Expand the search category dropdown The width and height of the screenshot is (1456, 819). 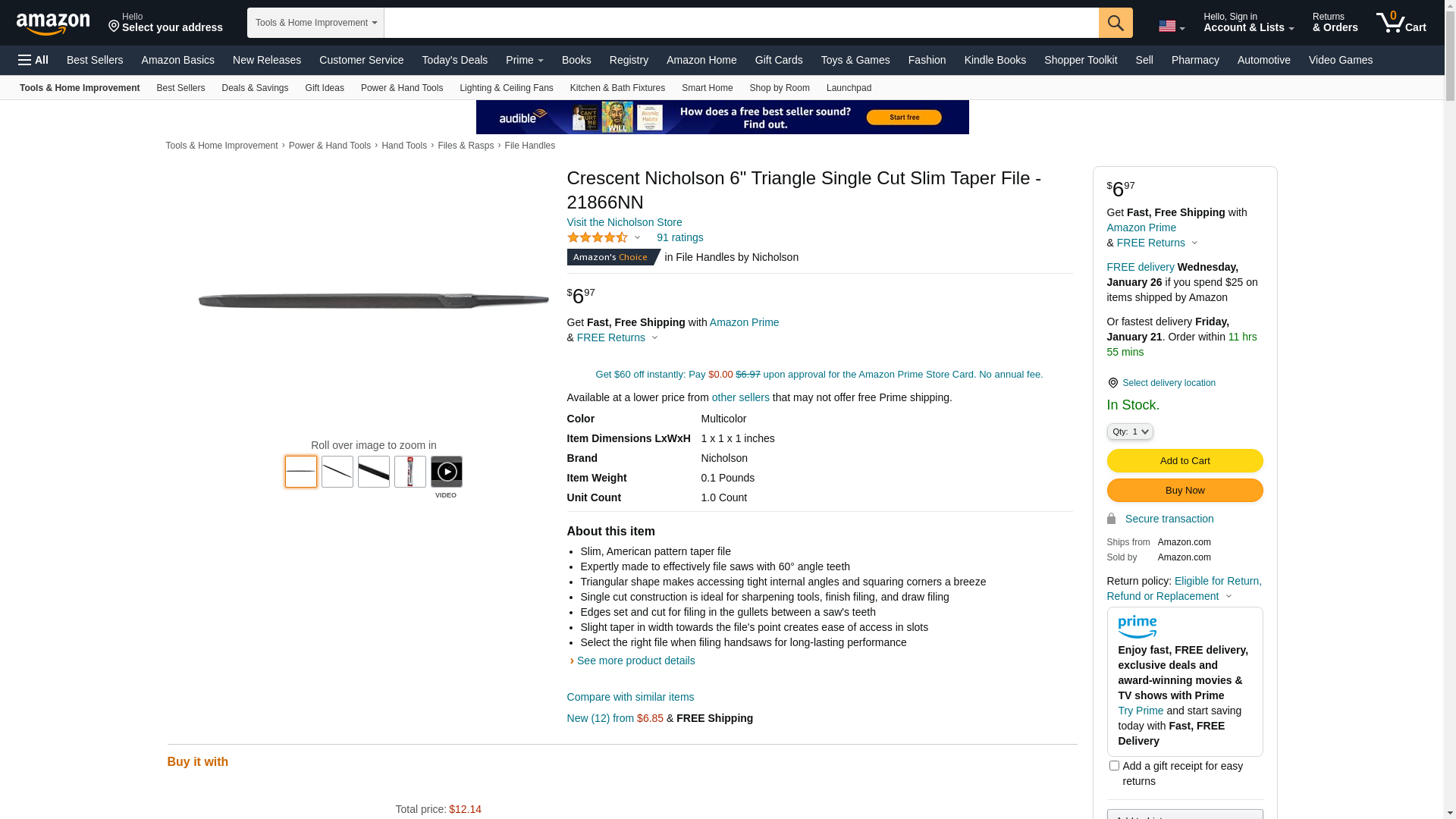pos(315,23)
